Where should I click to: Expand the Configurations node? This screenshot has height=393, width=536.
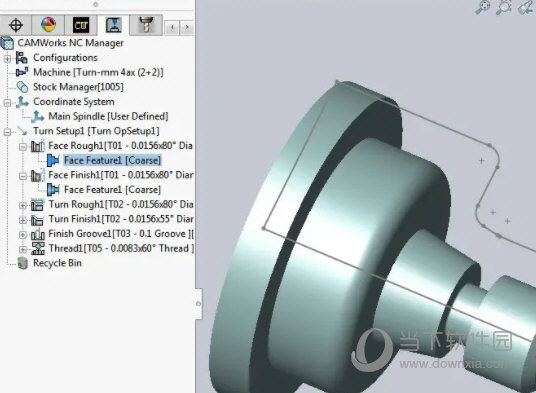pos(7,58)
